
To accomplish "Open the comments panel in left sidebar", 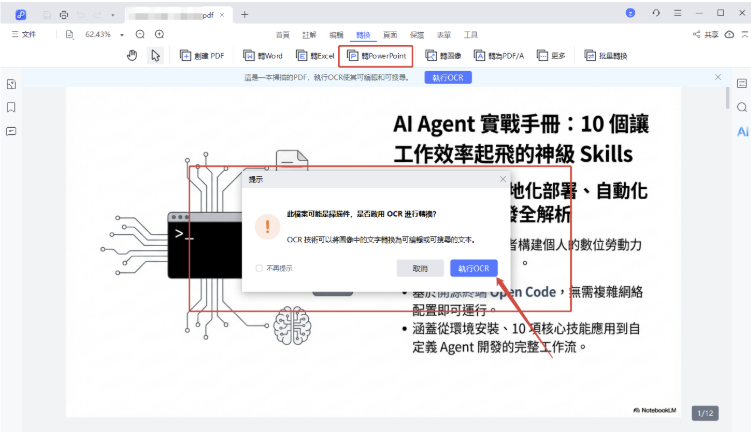I will (11, 131).
